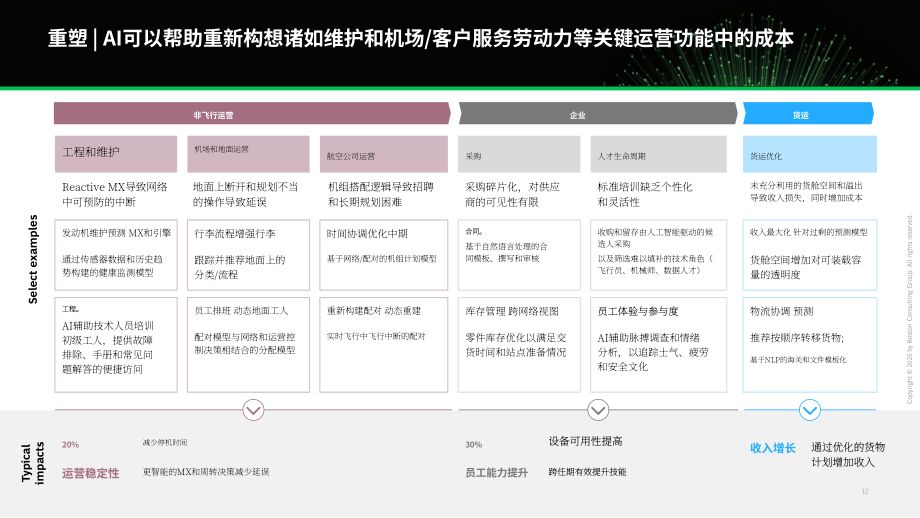
Task: Click the 物流协调 预测 card
Action: click(x=810, y=345)
